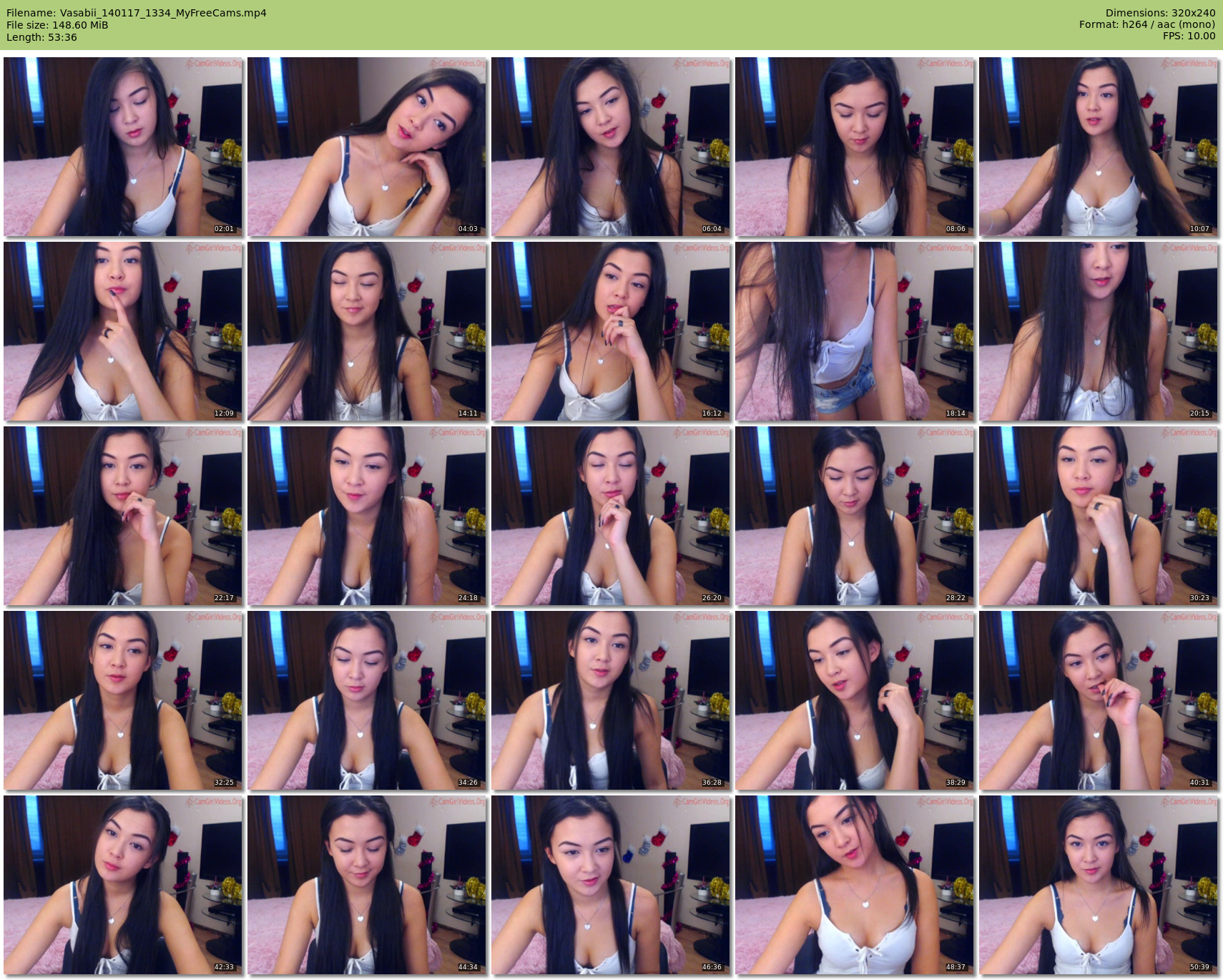Open the final frame stamped 50:39
This screenshot has width=1223, height=980.
coord(1099,885)
